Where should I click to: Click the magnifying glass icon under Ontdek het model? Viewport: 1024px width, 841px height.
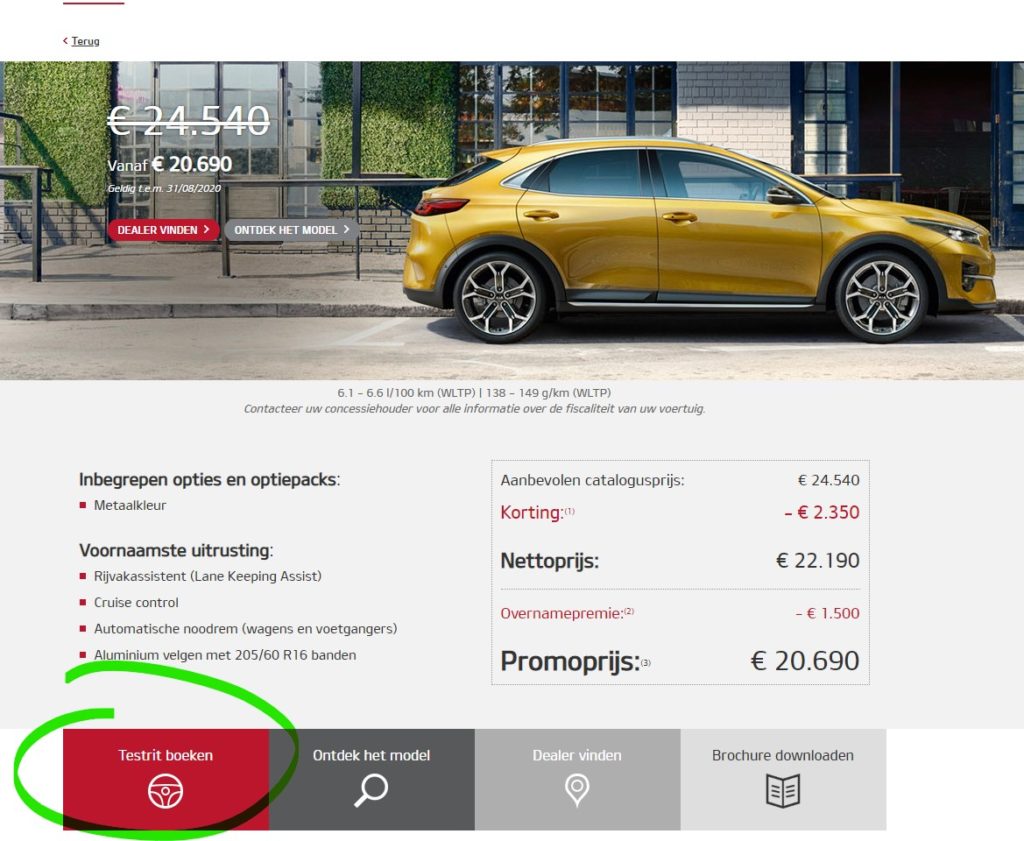[371, 791]
